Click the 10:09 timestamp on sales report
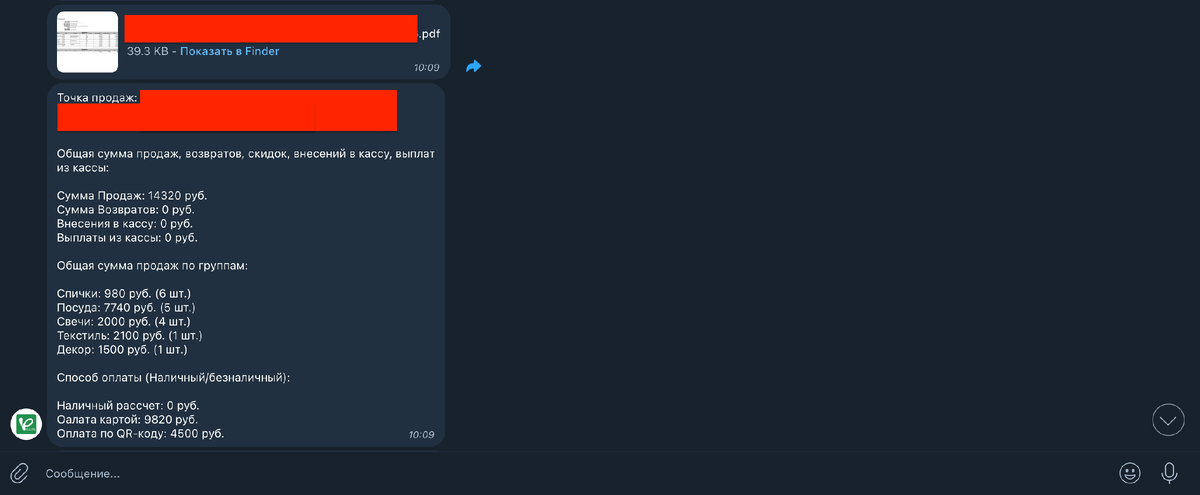 pos(421,435)
